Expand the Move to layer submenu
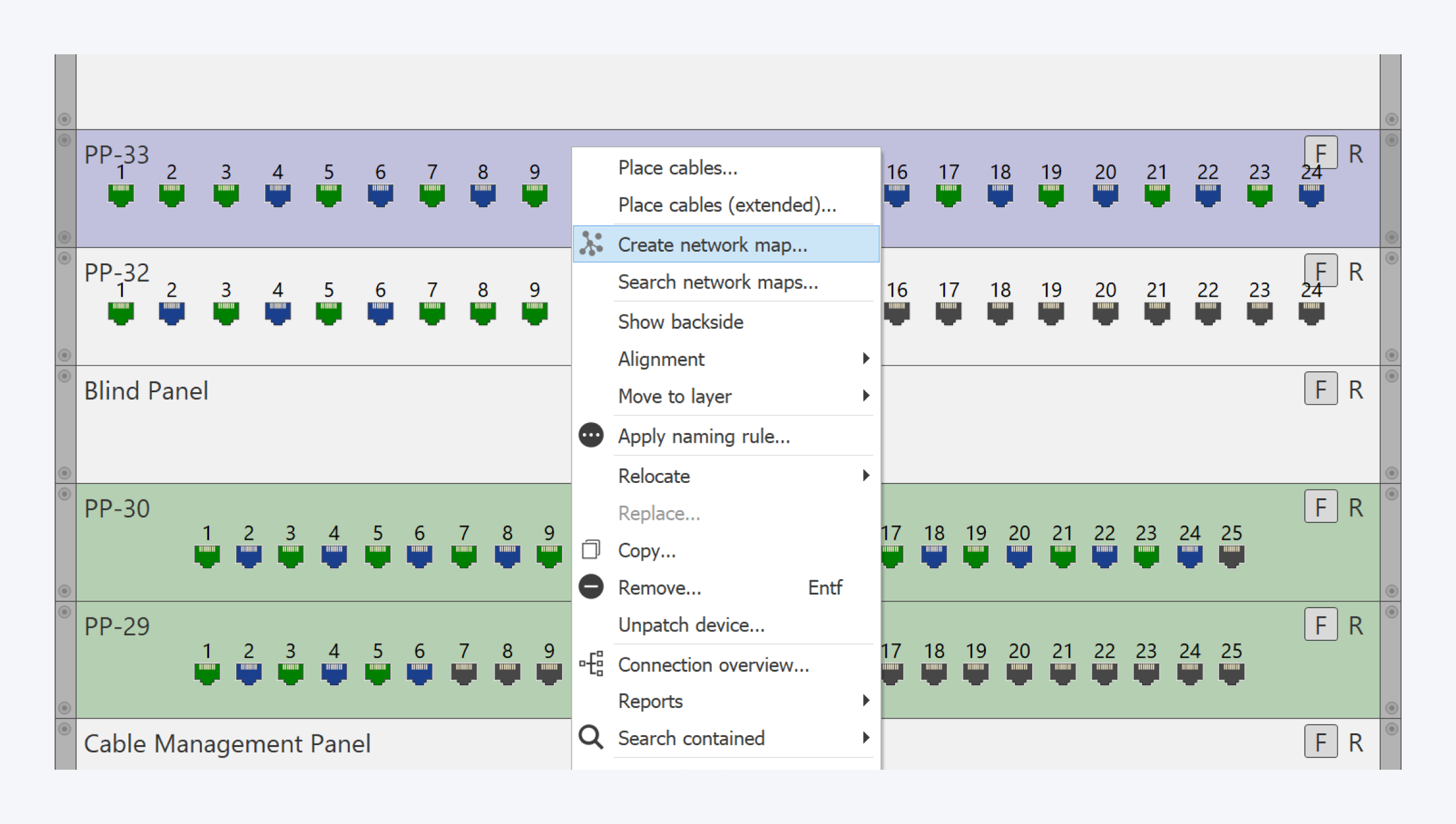Viewport: 1456px width, 824px height. [866, 395]
